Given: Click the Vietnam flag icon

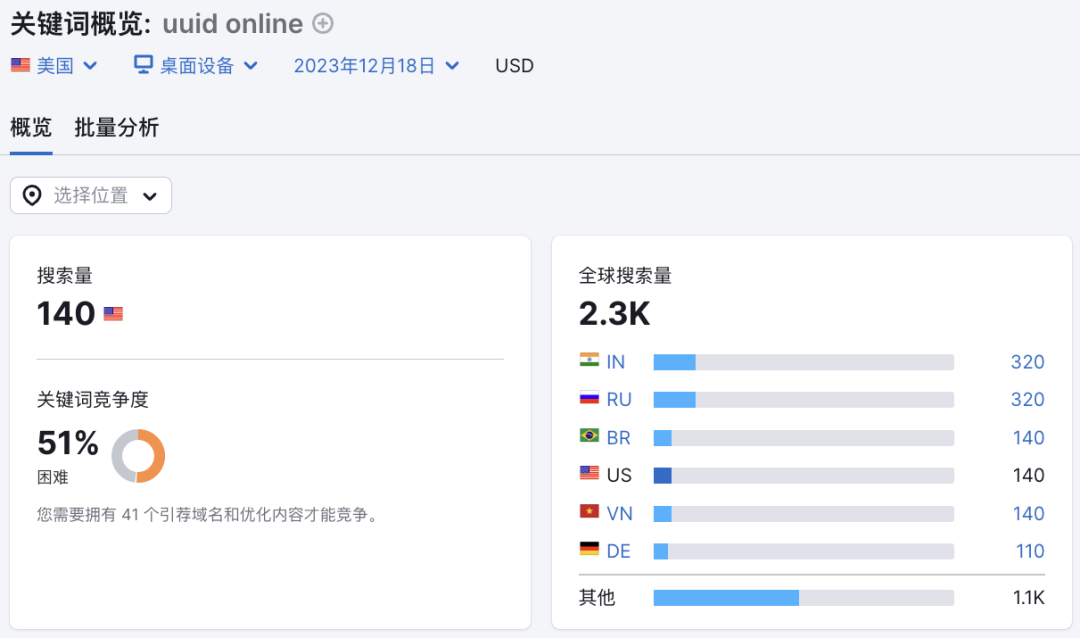Looking at the screenshot, I should (589, 512).
